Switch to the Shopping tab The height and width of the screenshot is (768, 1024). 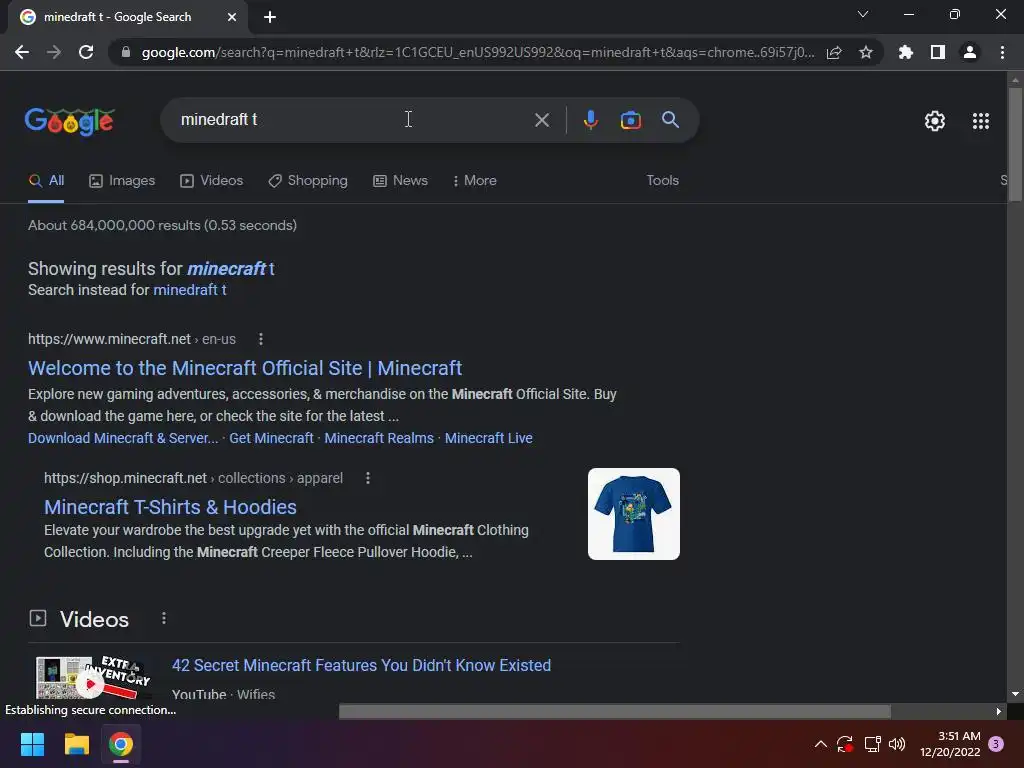(x=308, y=181)
